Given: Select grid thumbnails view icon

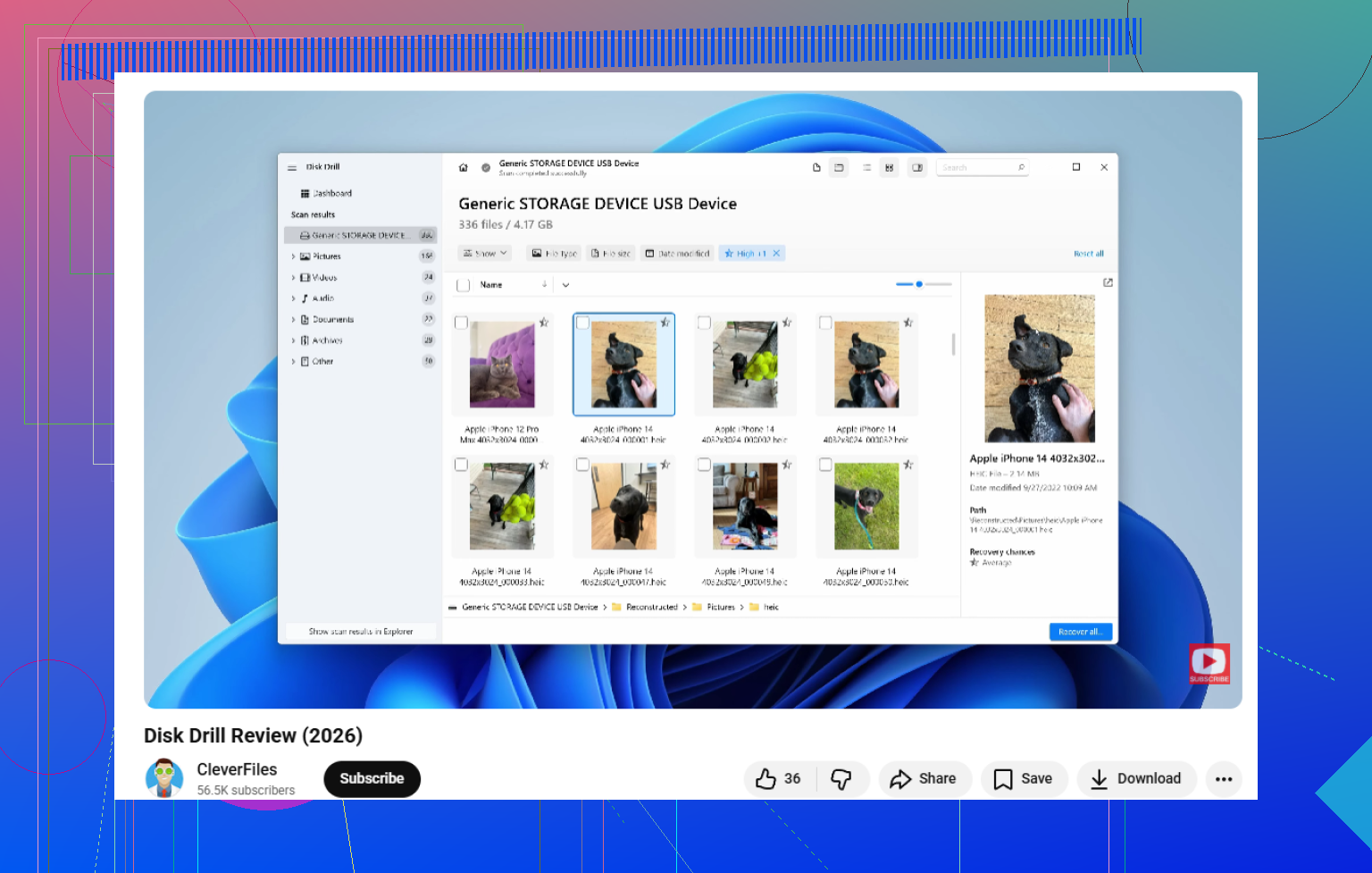Looking at the screenshot, I should [889, 167].
